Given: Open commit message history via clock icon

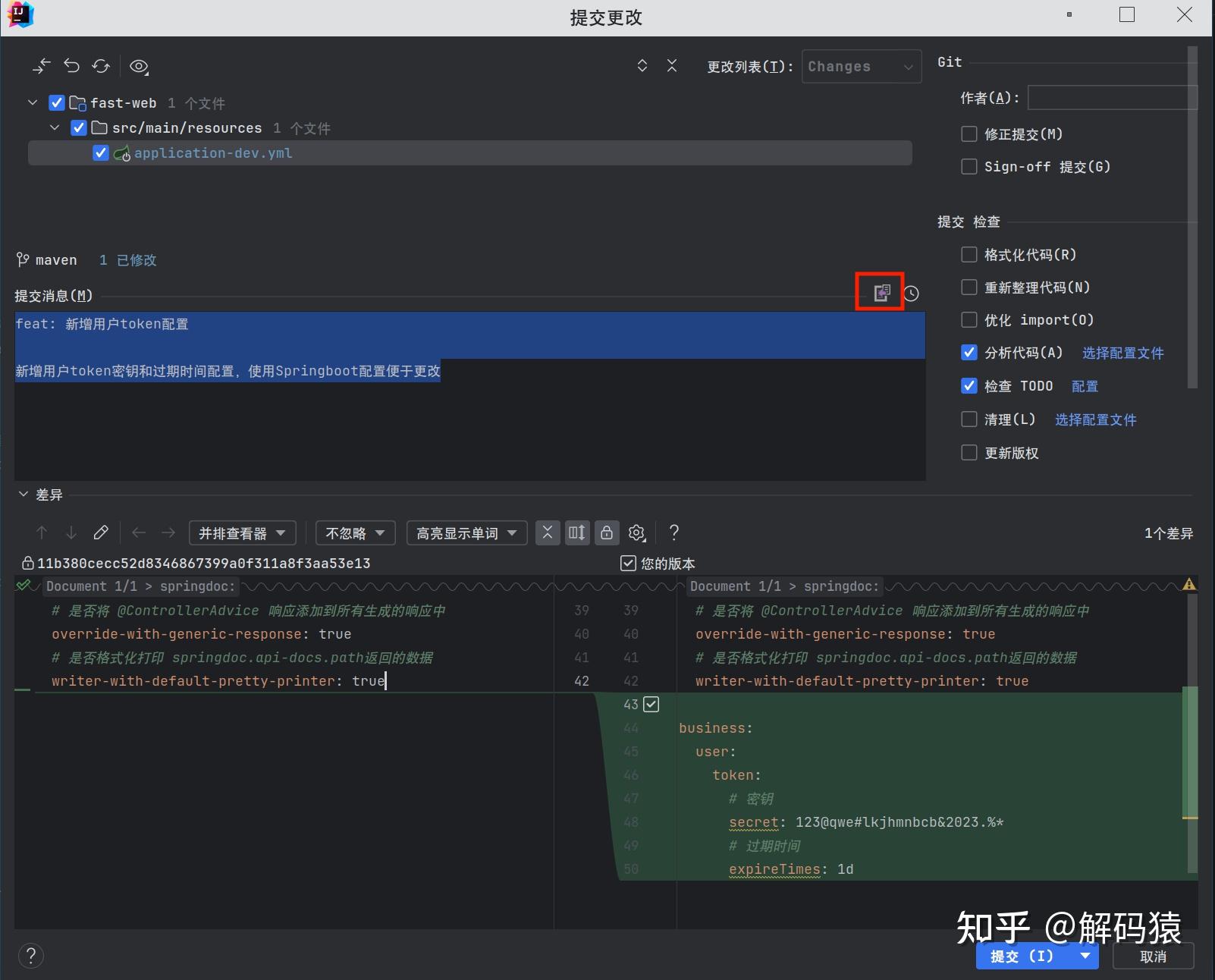Looking at the screenshot, I should (912, 293).
